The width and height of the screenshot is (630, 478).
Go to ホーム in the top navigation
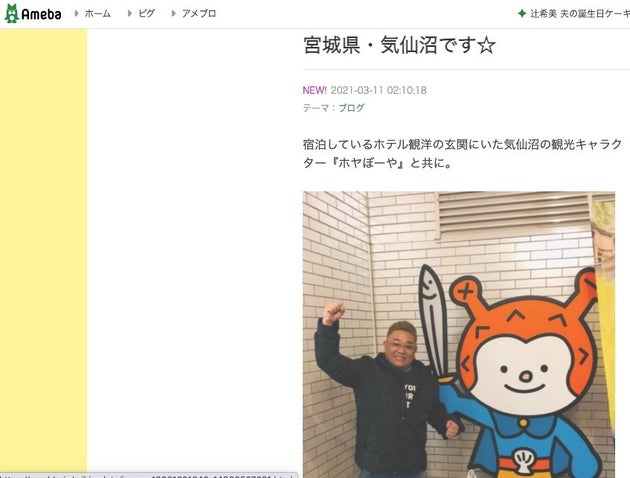pos(98,14)
